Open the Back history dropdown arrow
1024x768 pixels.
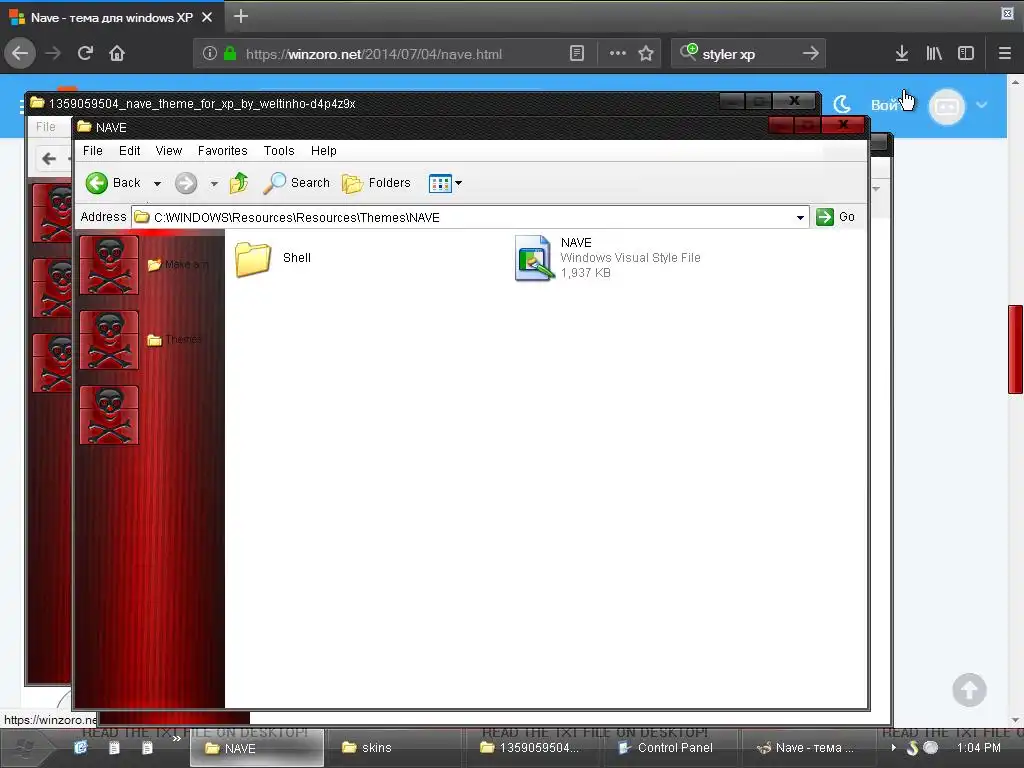(157, 184)
